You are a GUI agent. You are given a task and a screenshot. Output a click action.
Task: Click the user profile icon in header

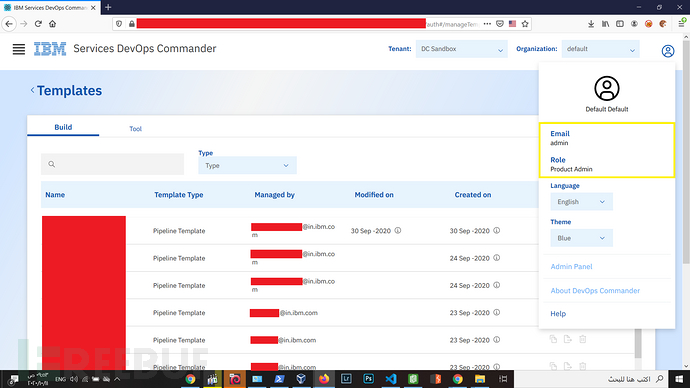(x=668, y=51)
